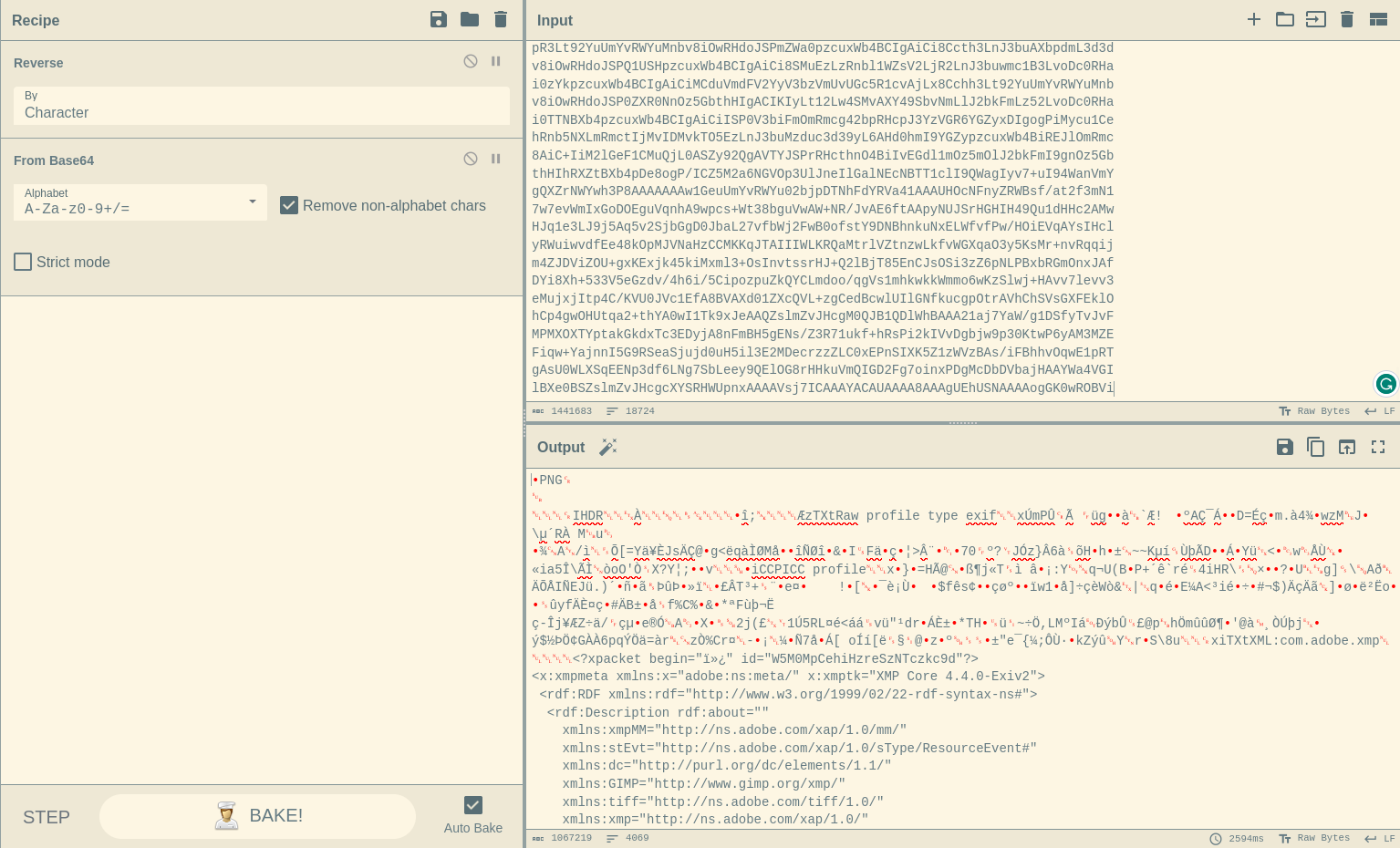This screenshot has width=1400, height=848.
Task: Copy raw output to clipboard
Action: (1316, 447)
